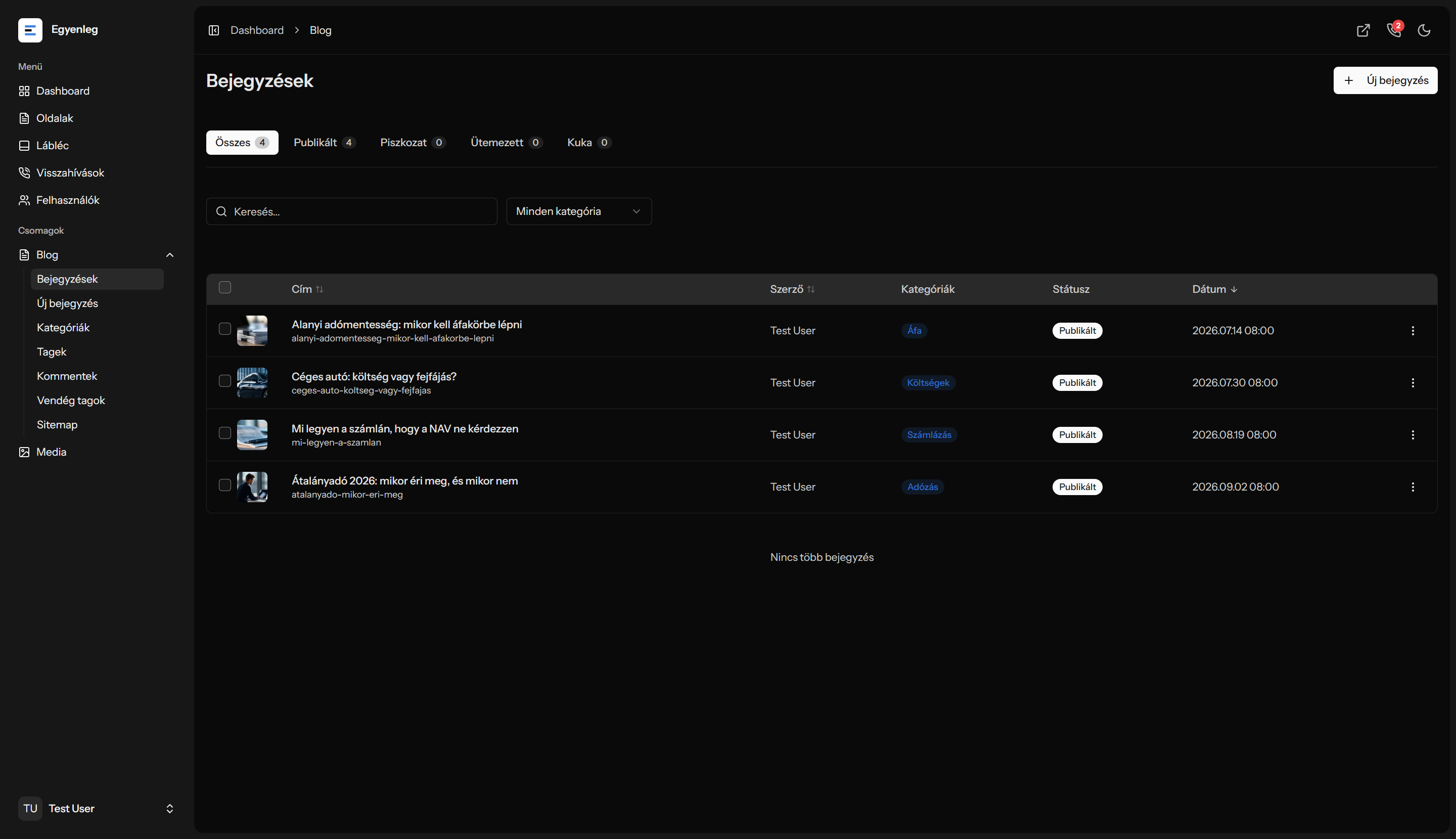Switch theme with the moon icon
The height and width of the screenshot is (839, 1456).
point(1424,30)
